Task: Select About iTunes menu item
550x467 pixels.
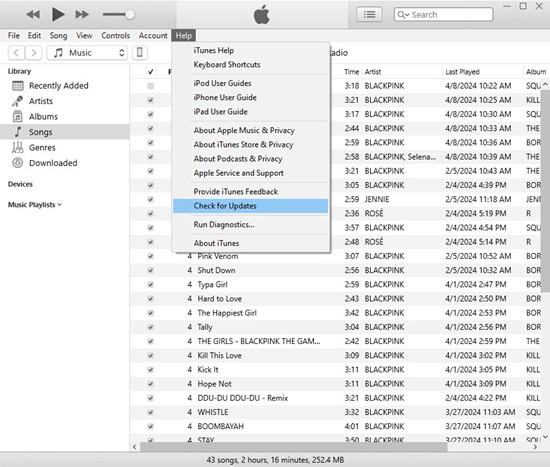Action: [250, 243]
